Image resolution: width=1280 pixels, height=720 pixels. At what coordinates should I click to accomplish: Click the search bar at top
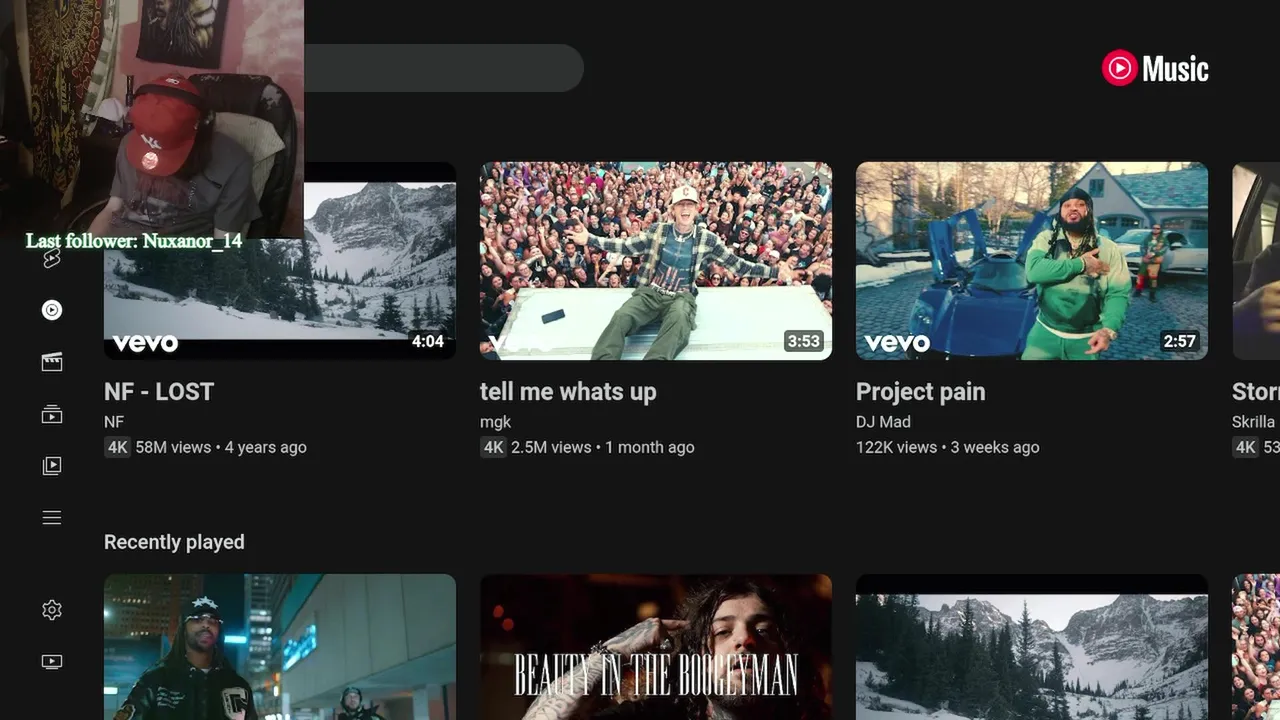[443, 68]
